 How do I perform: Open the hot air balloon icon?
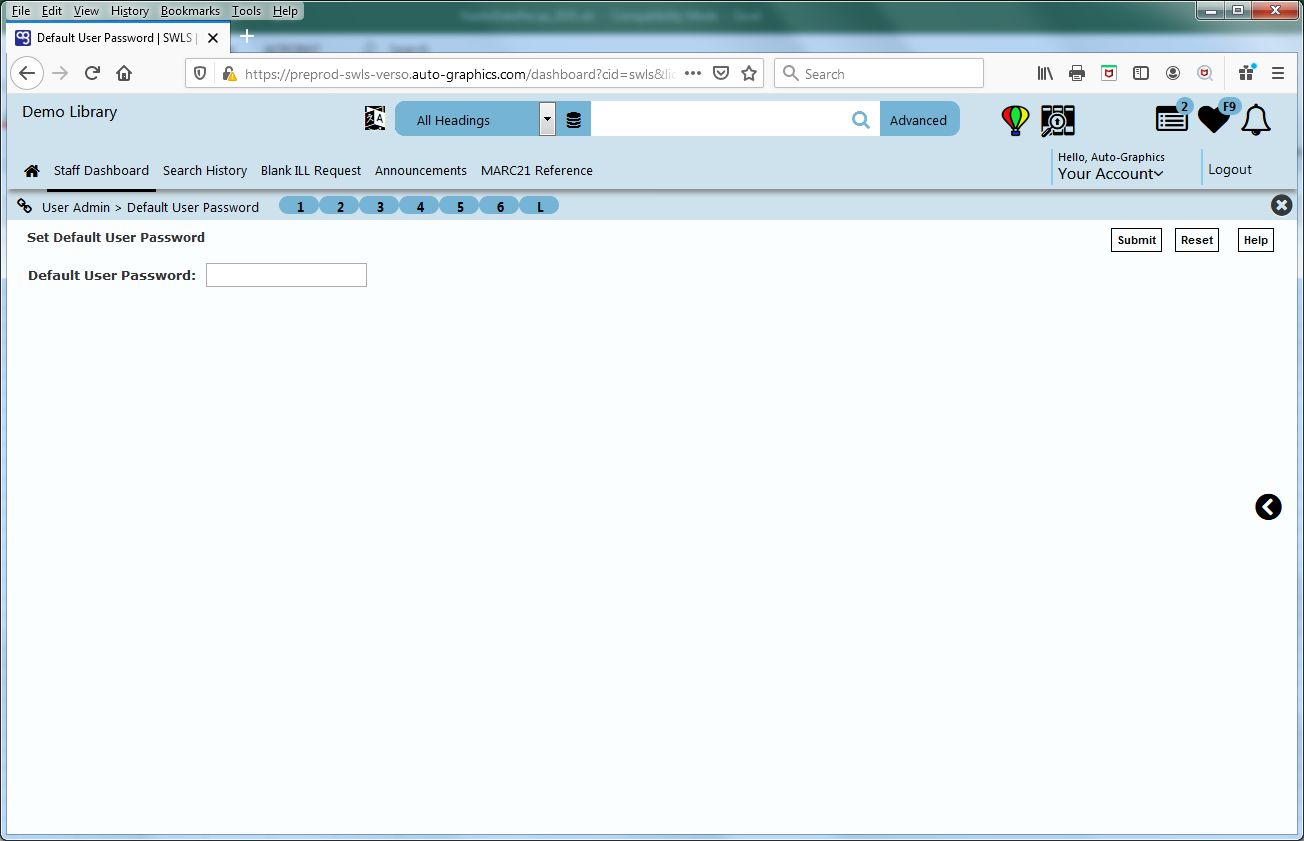[1015, 120]
